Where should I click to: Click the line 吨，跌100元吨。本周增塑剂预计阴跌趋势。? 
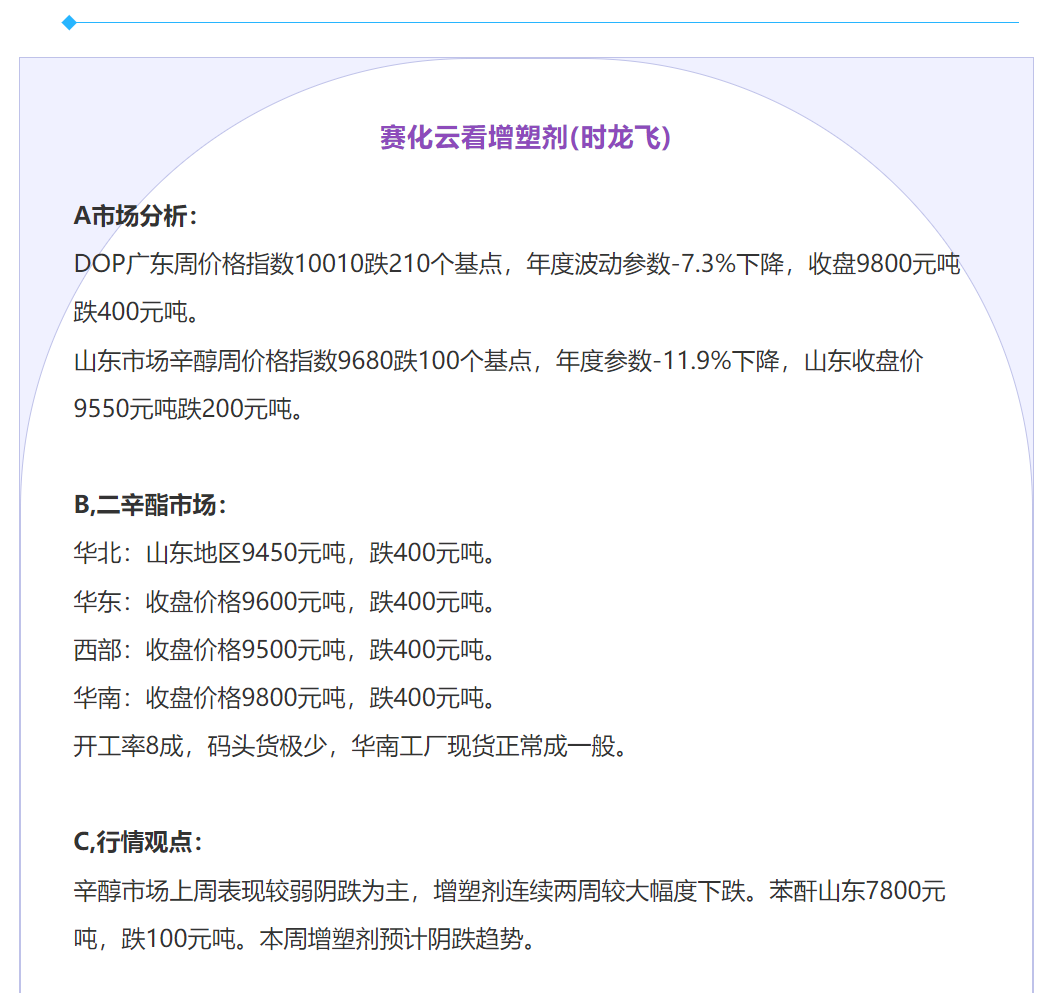(x=305, y=939)
